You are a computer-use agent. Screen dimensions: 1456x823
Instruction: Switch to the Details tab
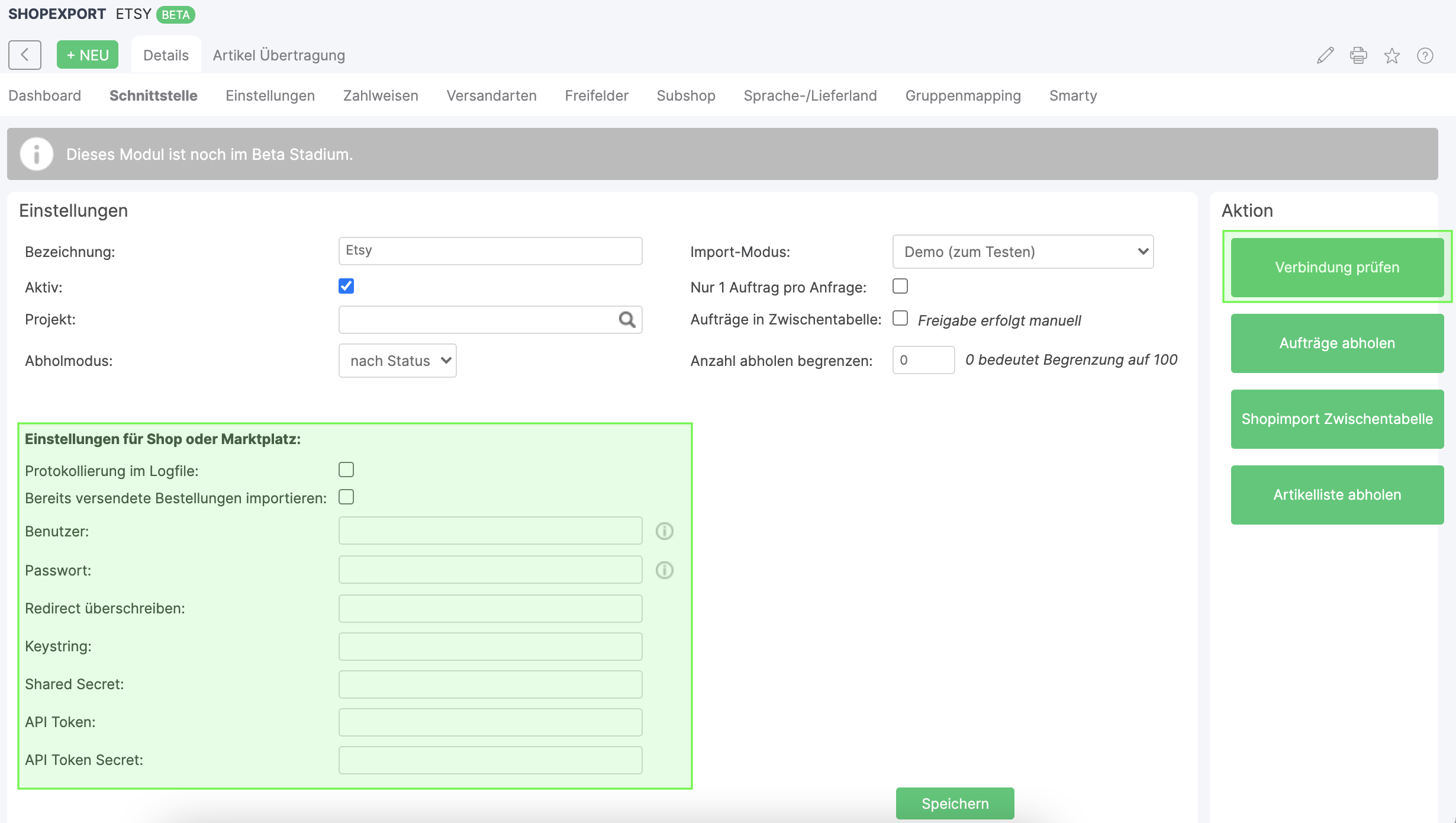[x=166, y=55]
